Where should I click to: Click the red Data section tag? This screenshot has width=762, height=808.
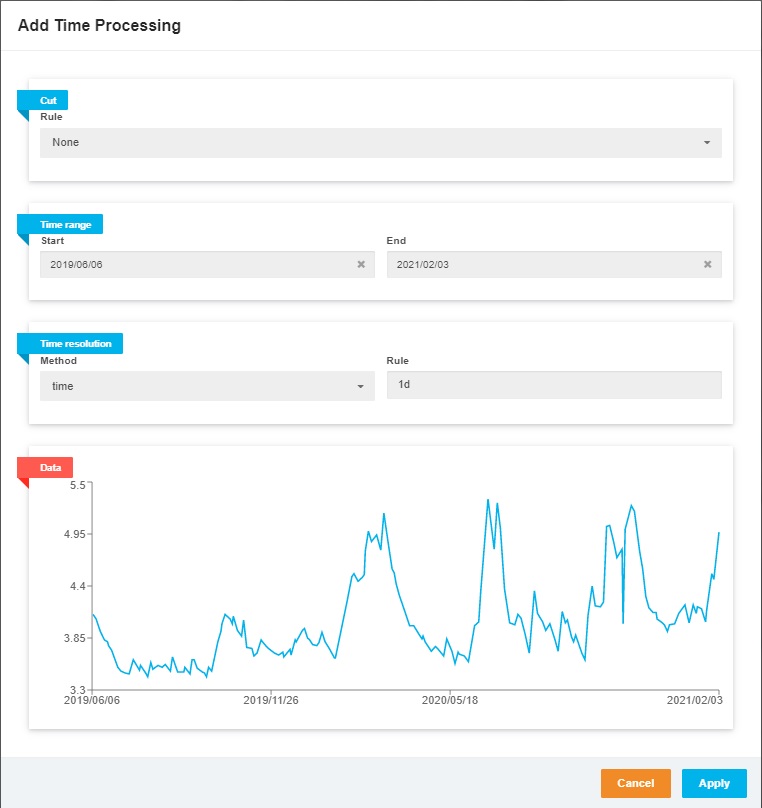pyautogui.click(x=49, y=467)
